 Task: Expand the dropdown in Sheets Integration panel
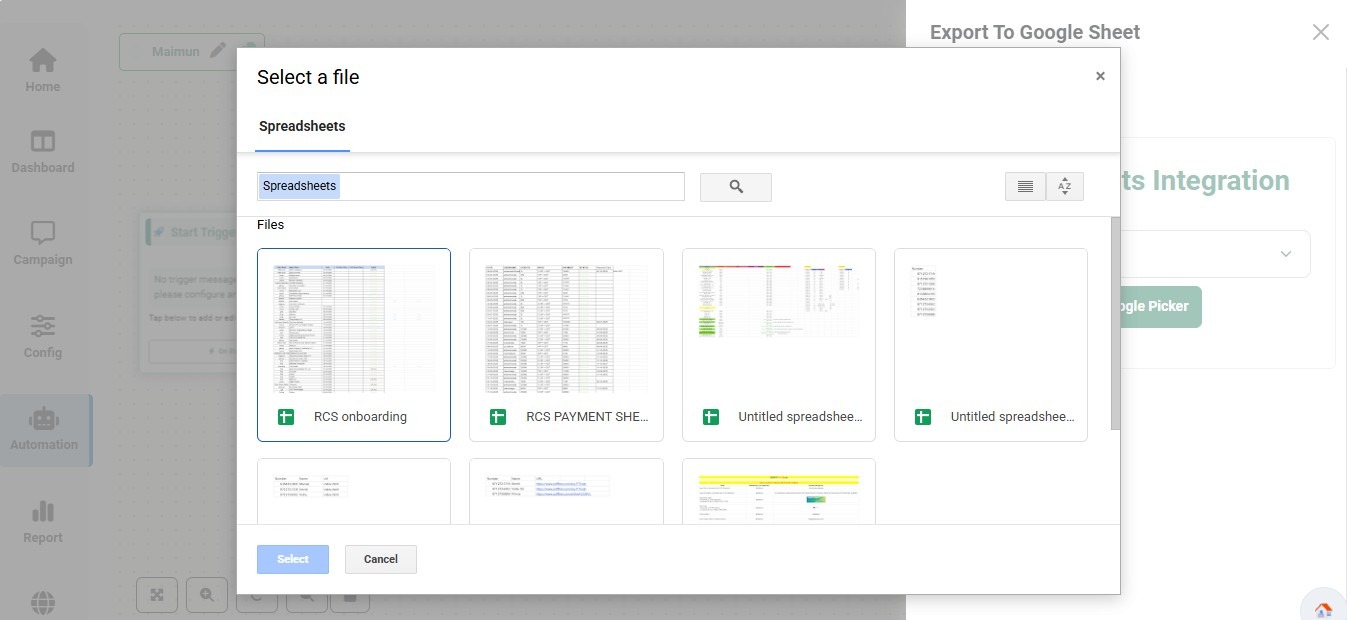pyautogui.click(x=1286, y=254)
